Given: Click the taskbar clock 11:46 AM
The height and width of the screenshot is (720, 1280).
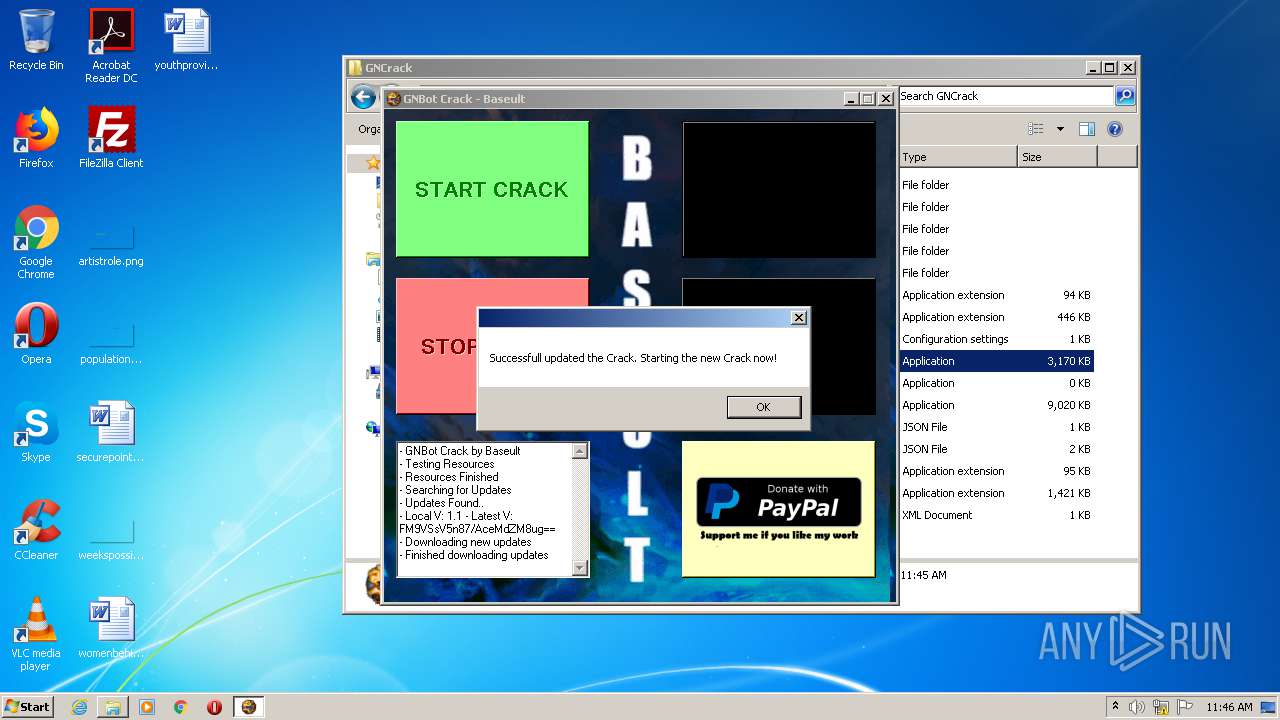Looking at the screenshot, I should 1229,707.
